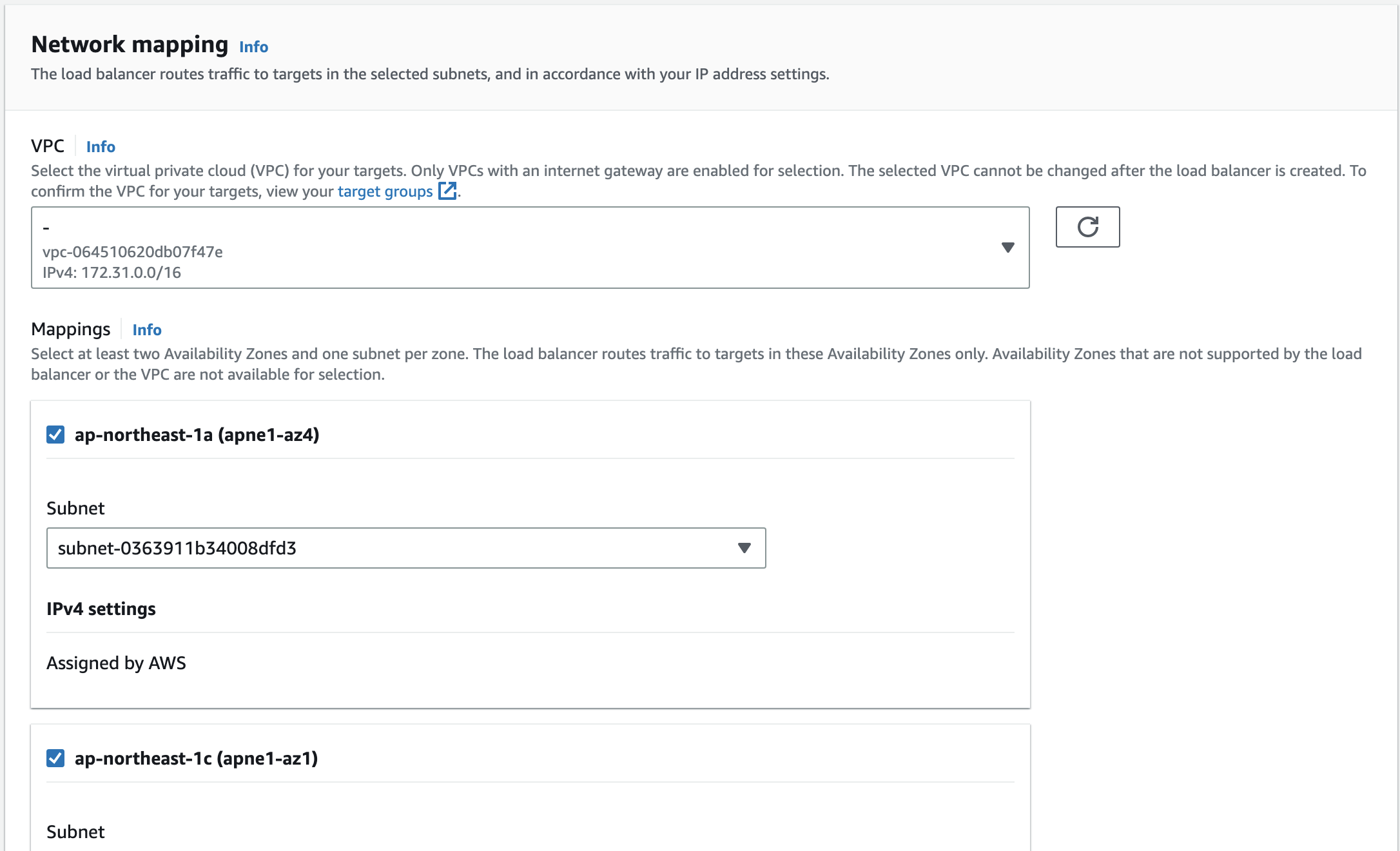Click the Mappings section label
Viewport: 1400px width, 851px height.
coord(71,329)
